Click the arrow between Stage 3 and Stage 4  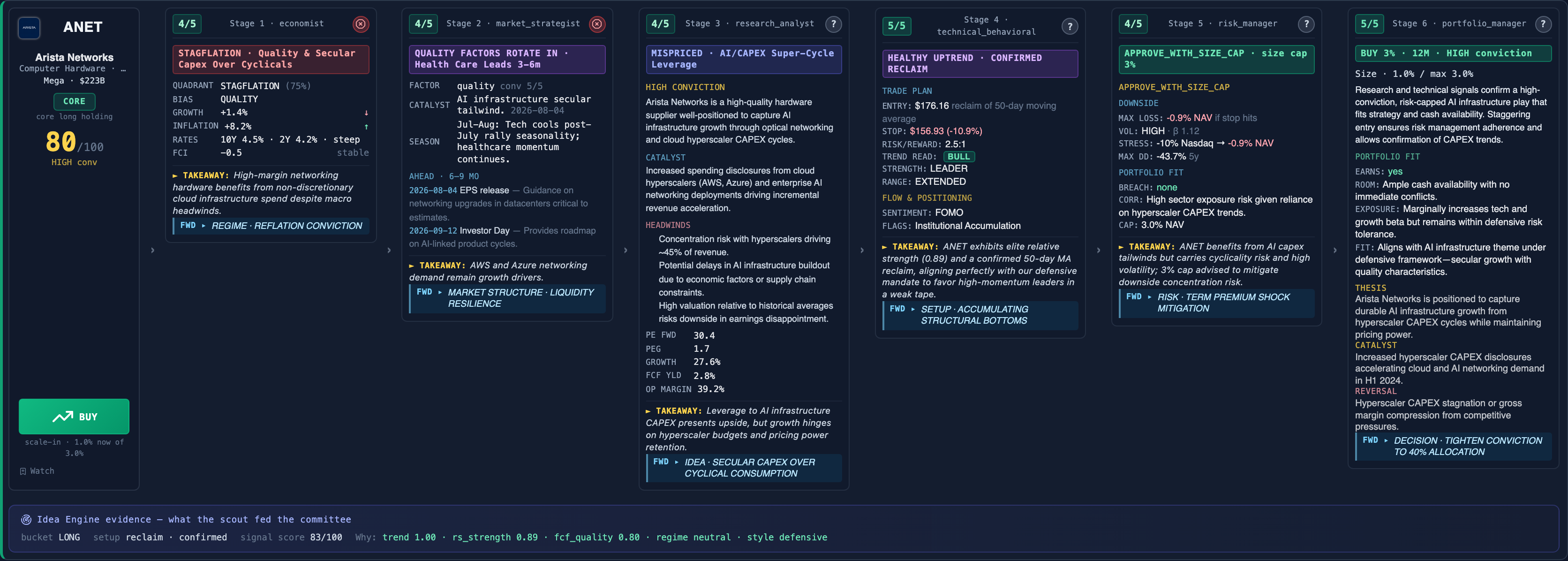[x=862, y=250]
